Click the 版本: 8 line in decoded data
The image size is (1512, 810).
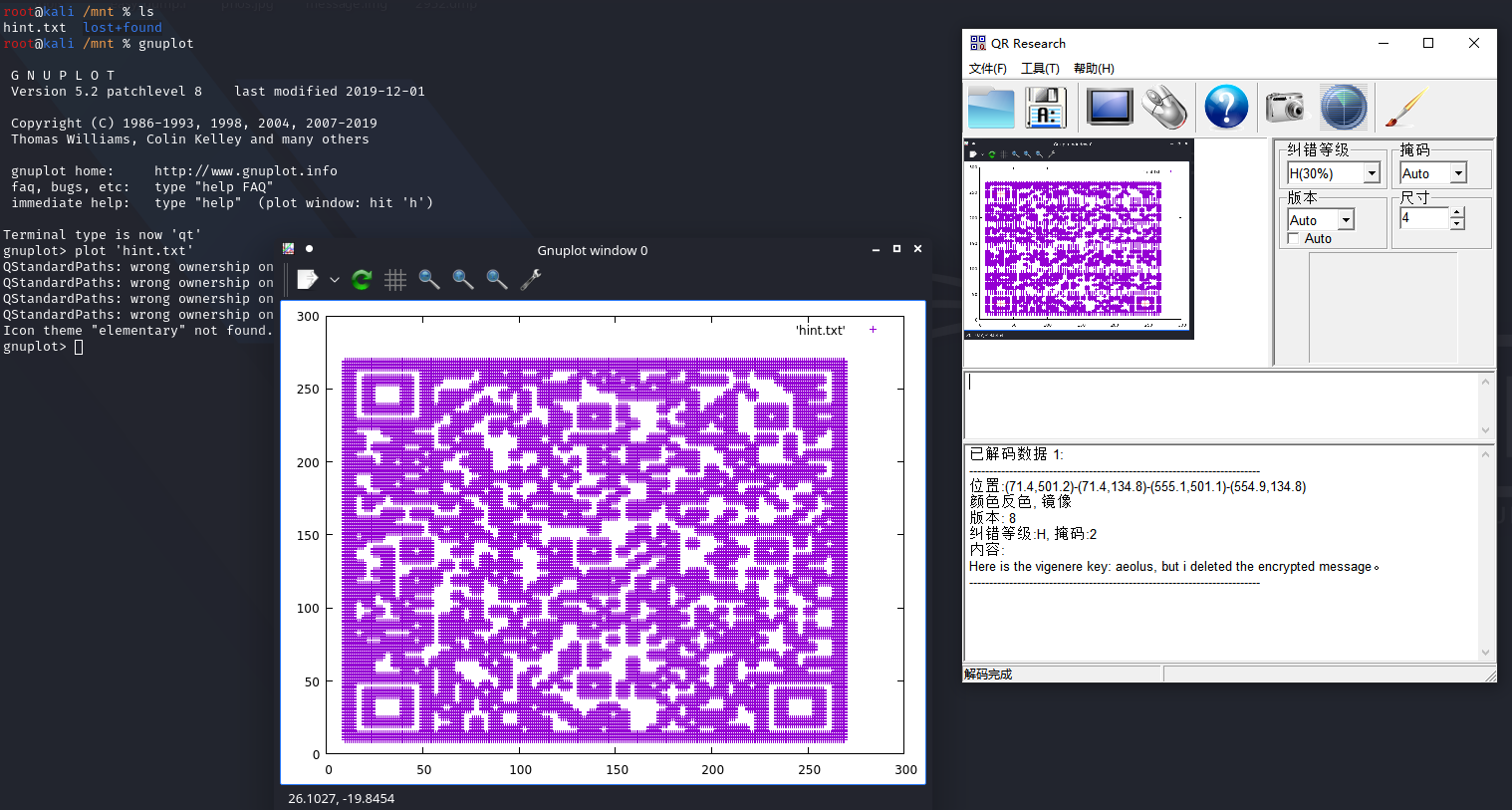click(993, 518)
